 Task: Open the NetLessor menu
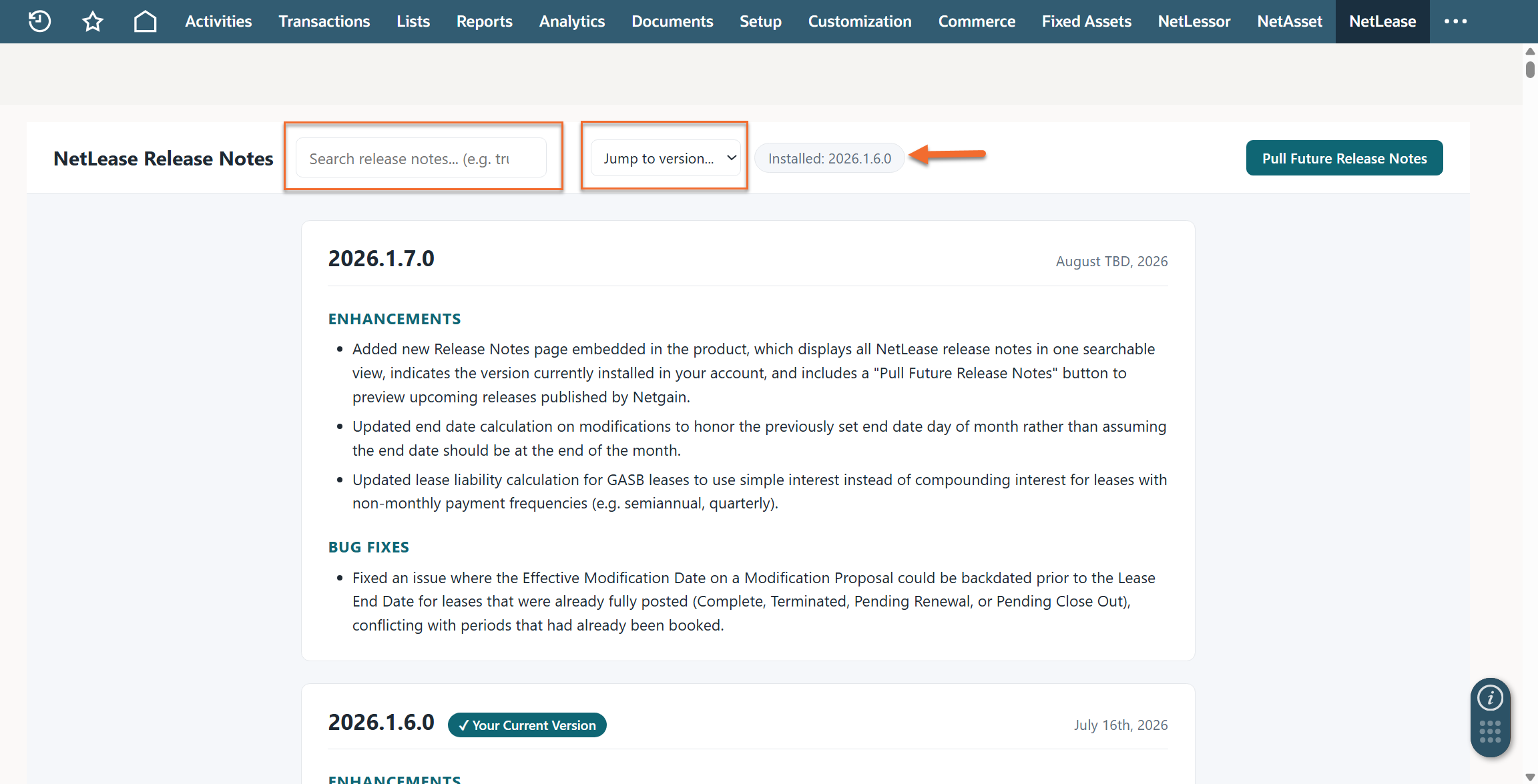pyautogui.click(x=1194, y=21)
